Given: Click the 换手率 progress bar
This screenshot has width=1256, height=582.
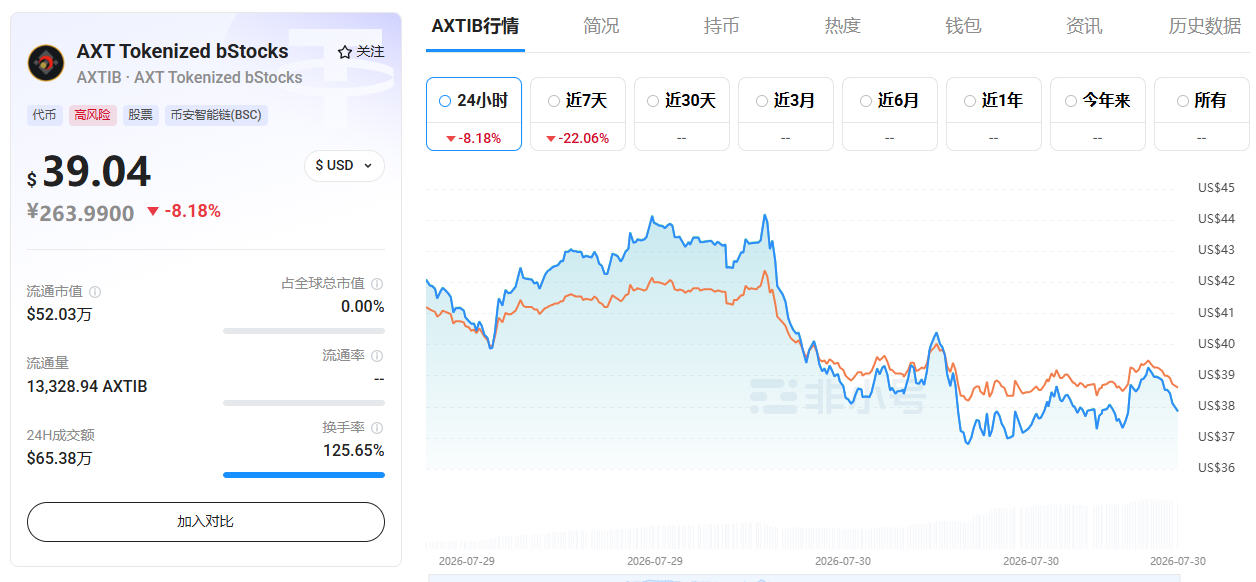Looking at the screenshot, I should tap(304, 475).
